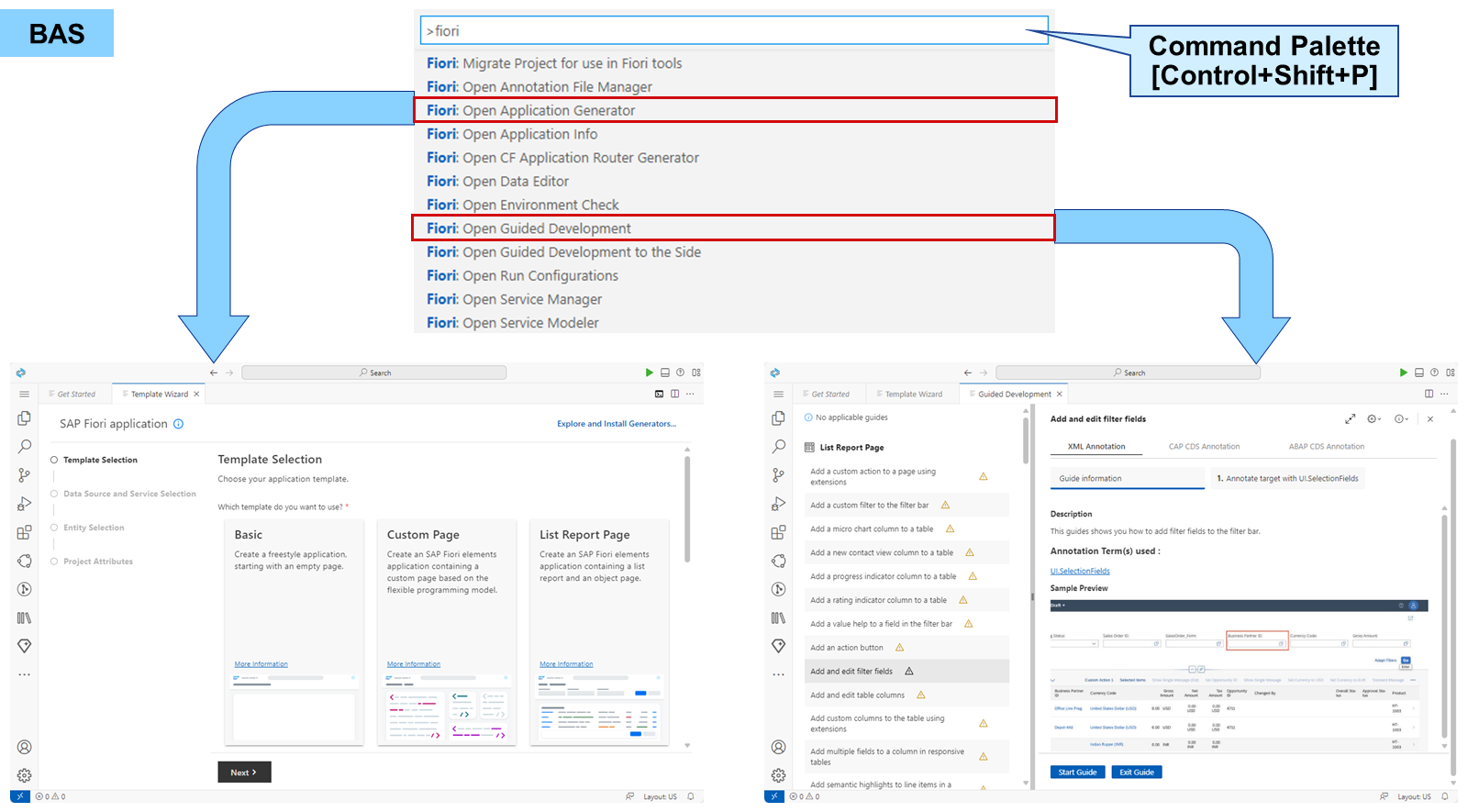Click the hamburger menu icon in Template Wizard window
The height and width of the screenshot is (812, 1468).
pos(25,394)
